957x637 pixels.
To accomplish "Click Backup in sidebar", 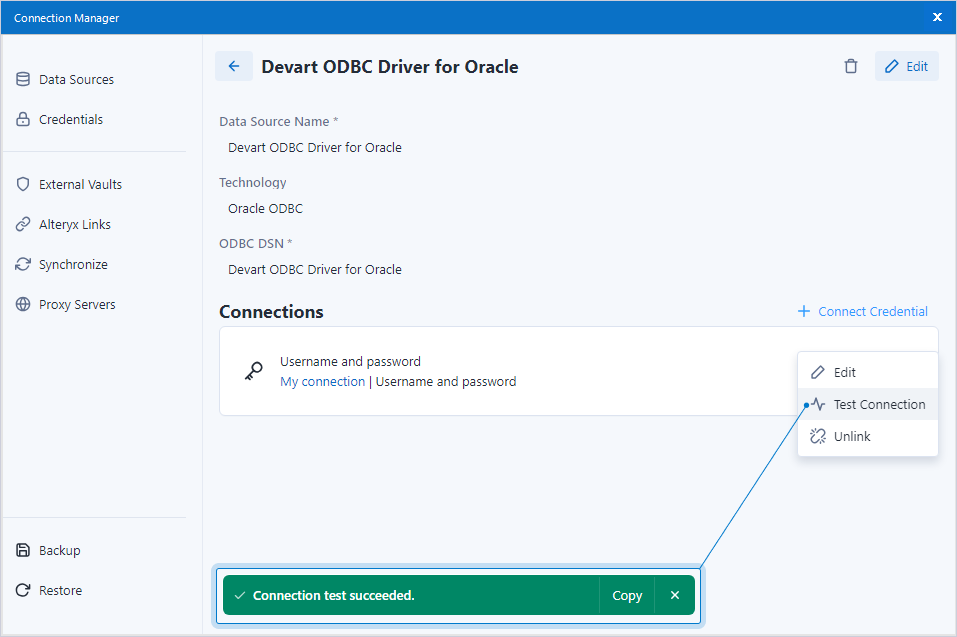I will pyautogui.click(x=59, y=550).
